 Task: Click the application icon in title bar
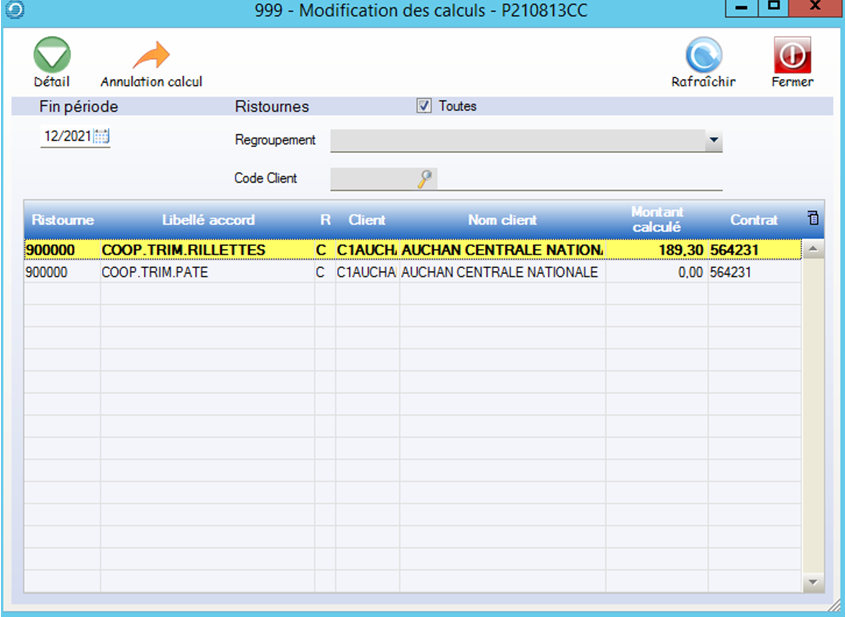pos(11,11)
